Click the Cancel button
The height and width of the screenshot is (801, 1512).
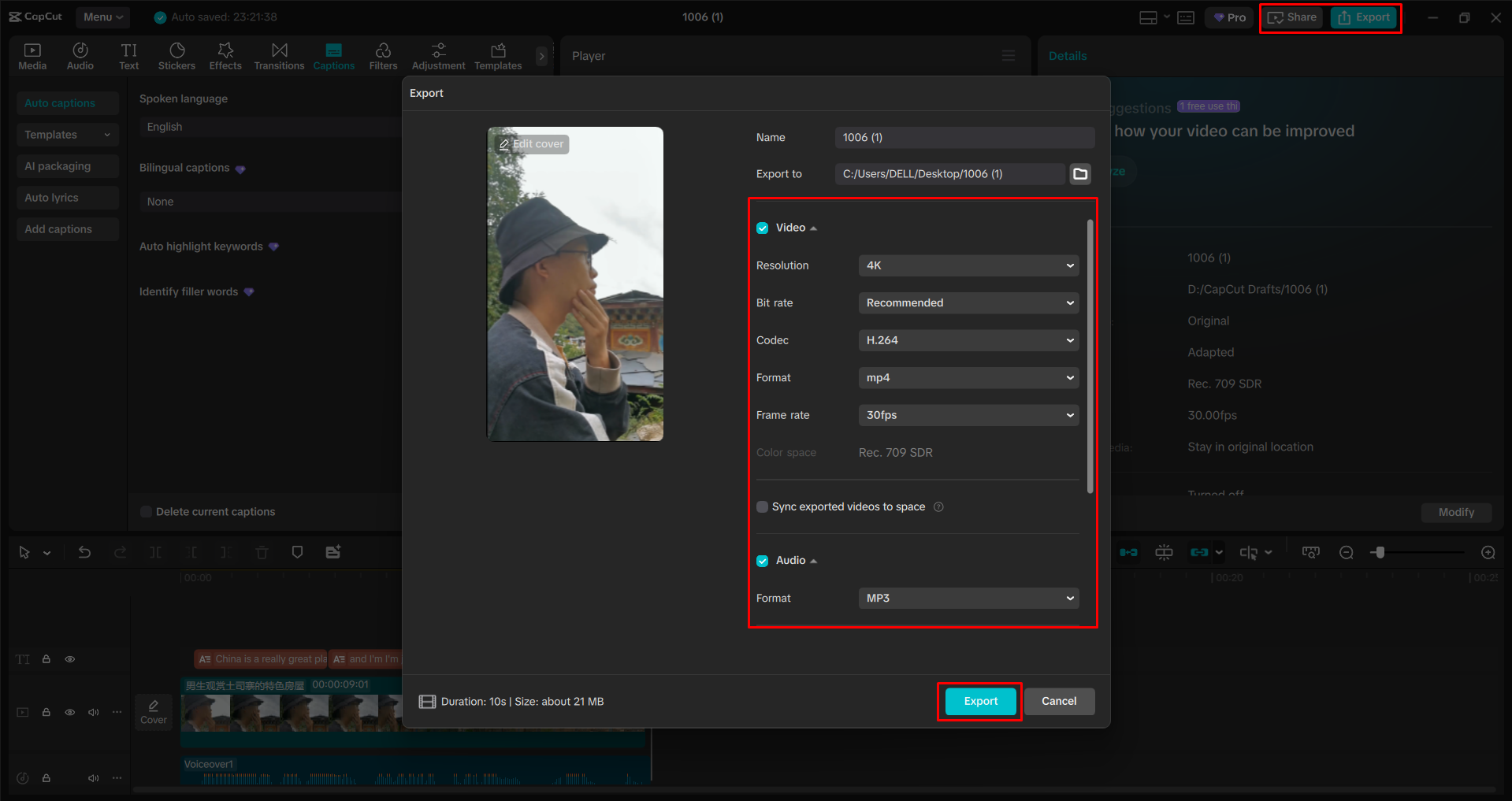pyautogui.click(x=1059, y=701)
